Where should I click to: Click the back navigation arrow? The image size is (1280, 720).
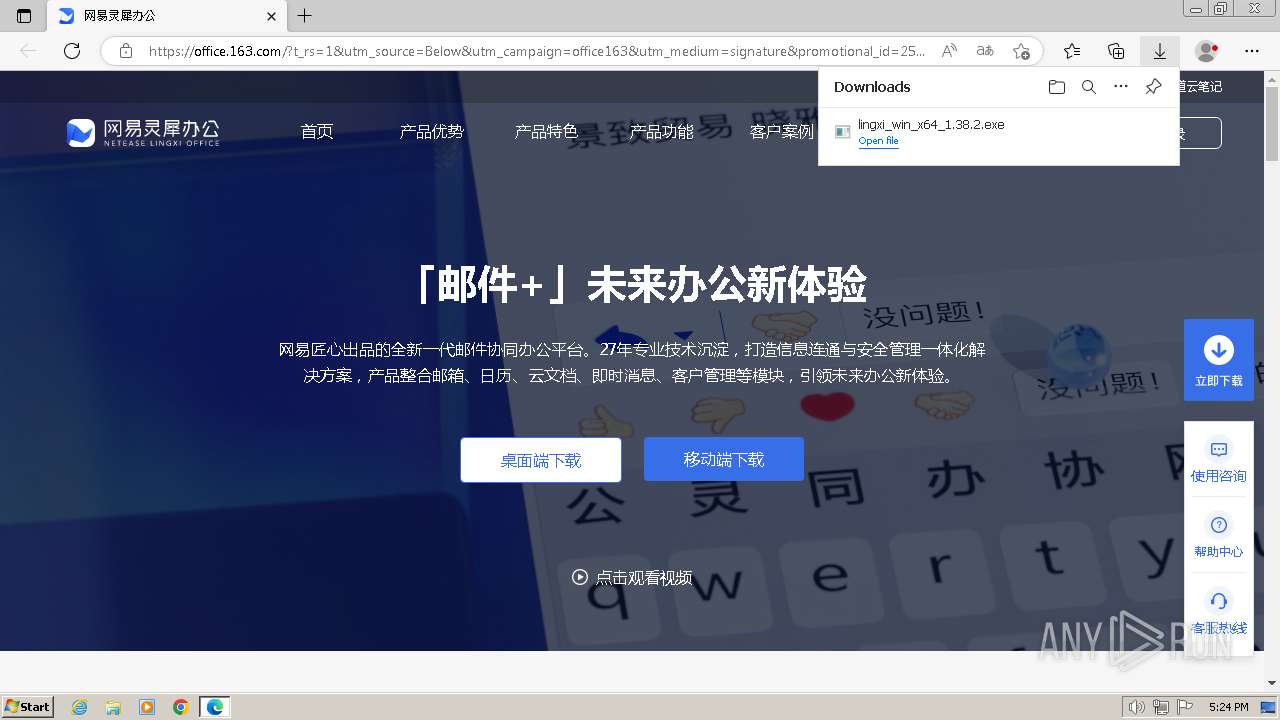coord(28,51)
